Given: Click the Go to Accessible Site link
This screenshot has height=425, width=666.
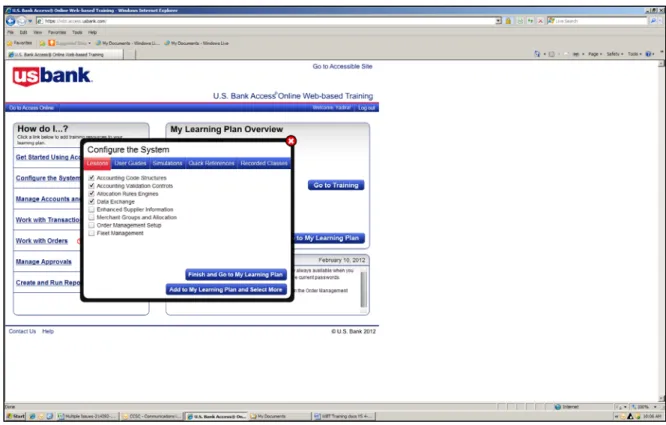Looking at the screenshot, I should (x=342, y=66).
